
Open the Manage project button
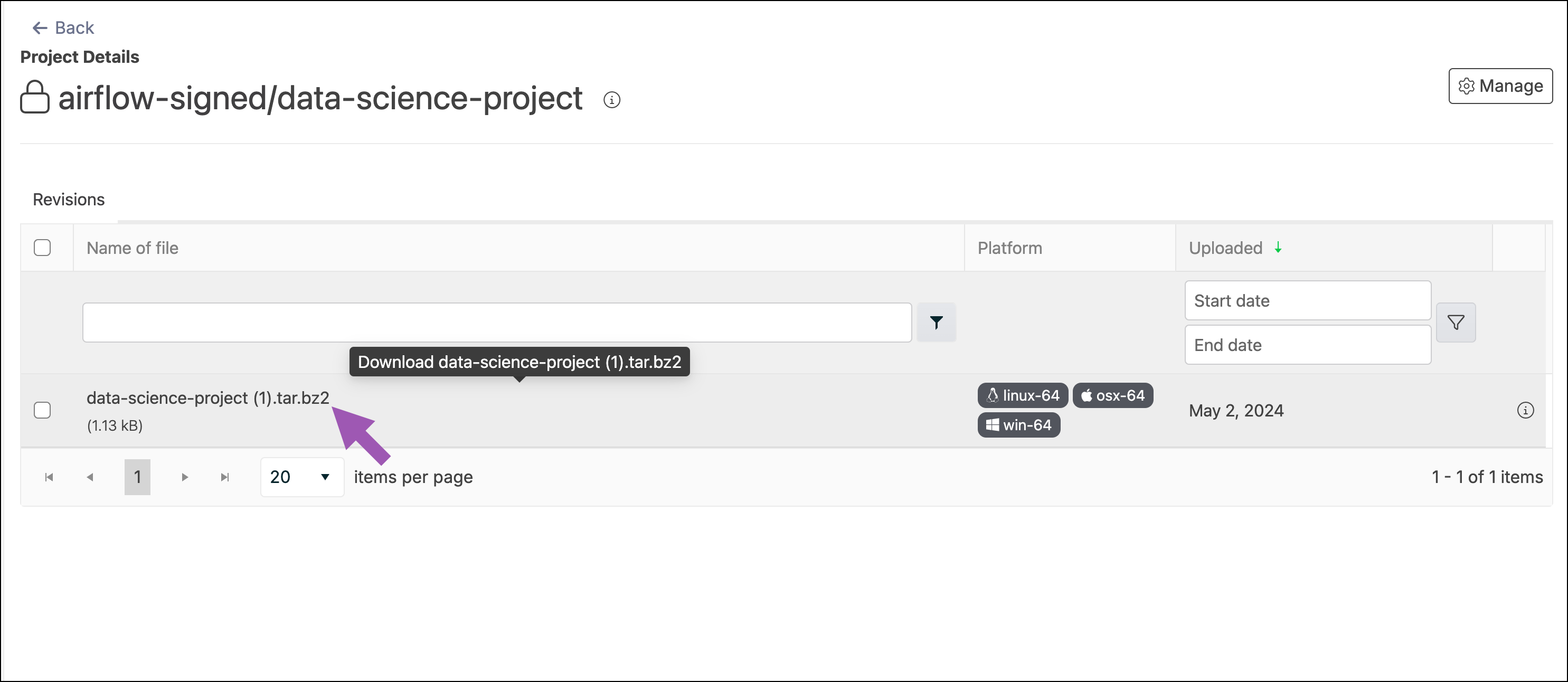click(x=1500, y=87)
